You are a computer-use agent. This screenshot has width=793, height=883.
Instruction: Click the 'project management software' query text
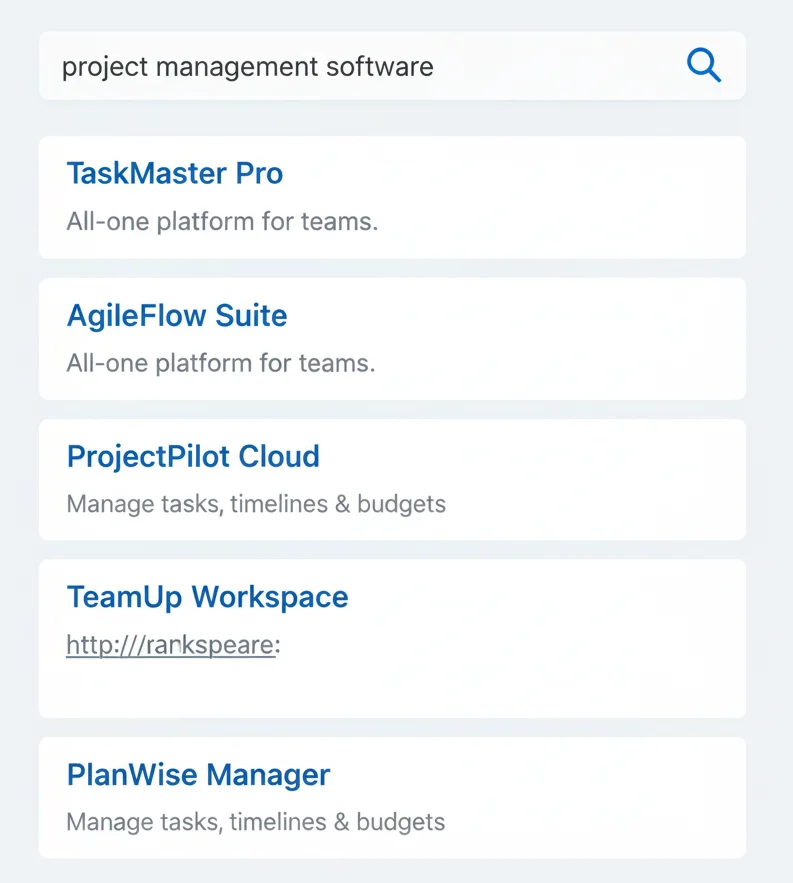click(x=247, y=67)
